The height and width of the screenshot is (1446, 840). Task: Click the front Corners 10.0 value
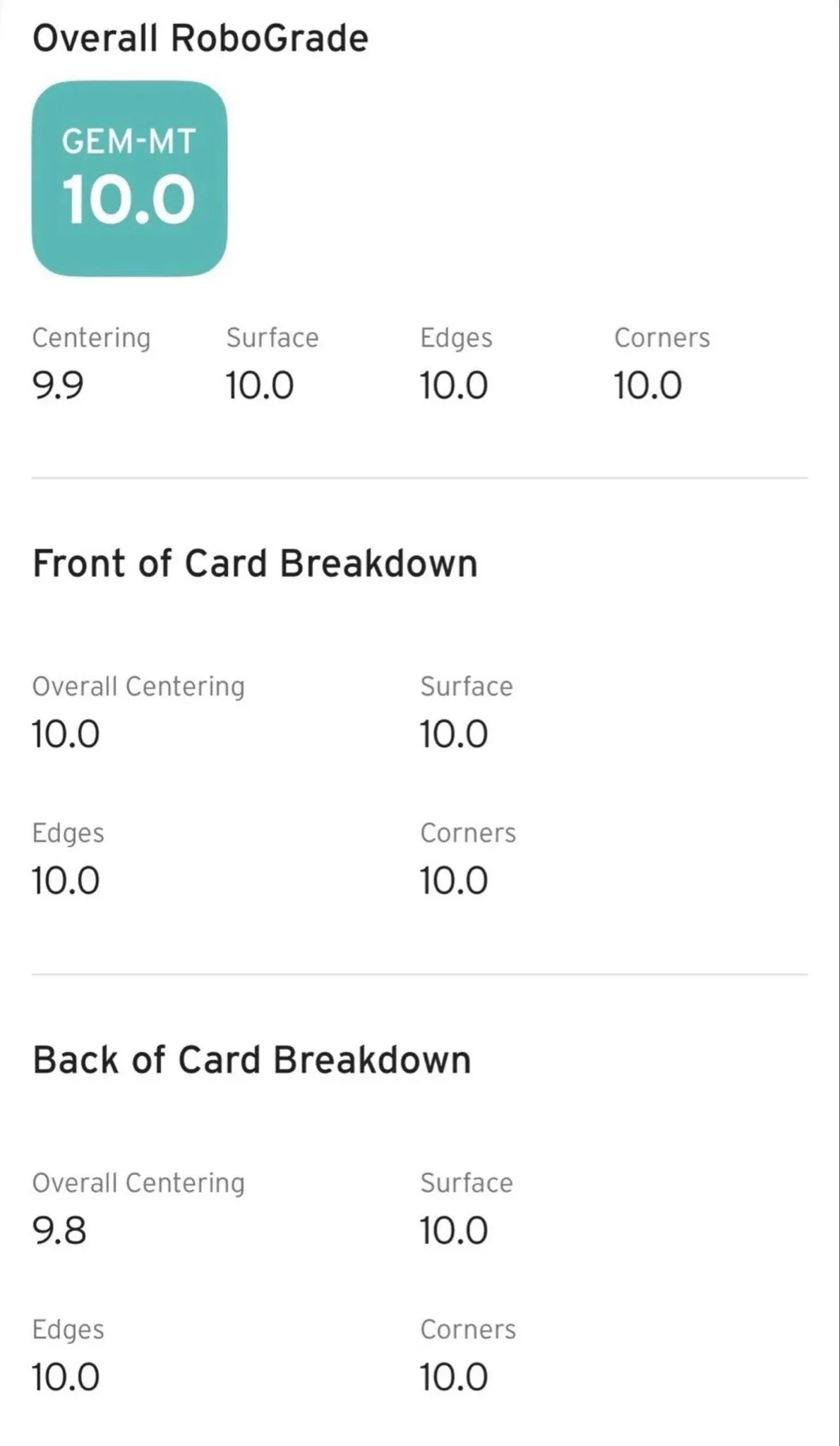(453, 880)
